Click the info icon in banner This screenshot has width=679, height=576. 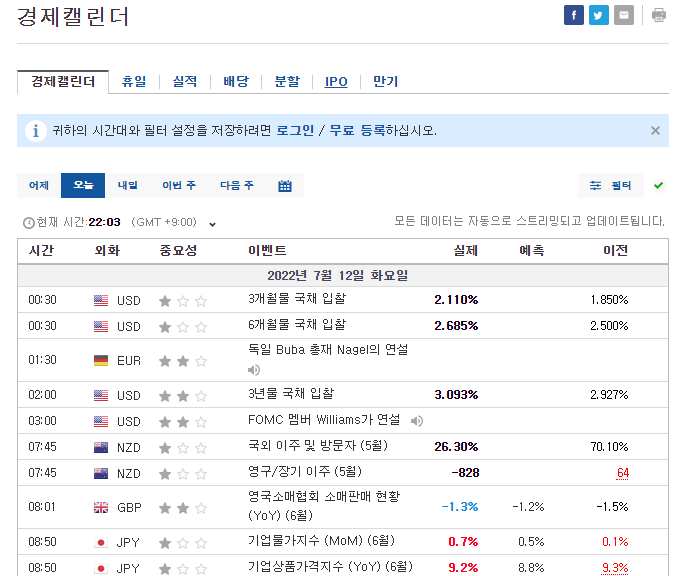pos(36,130)
